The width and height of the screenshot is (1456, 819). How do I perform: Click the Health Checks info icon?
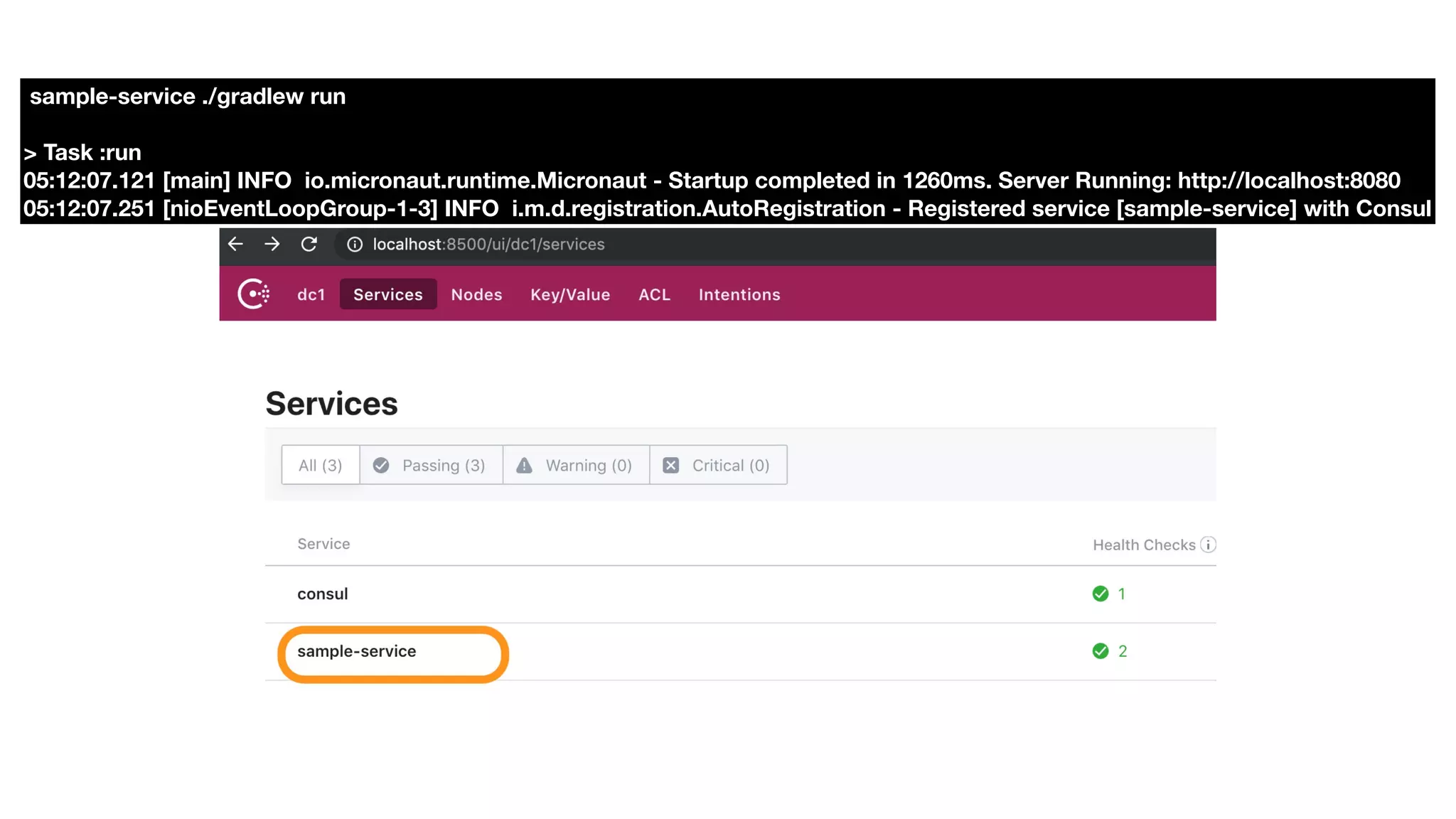[1208, 545]
